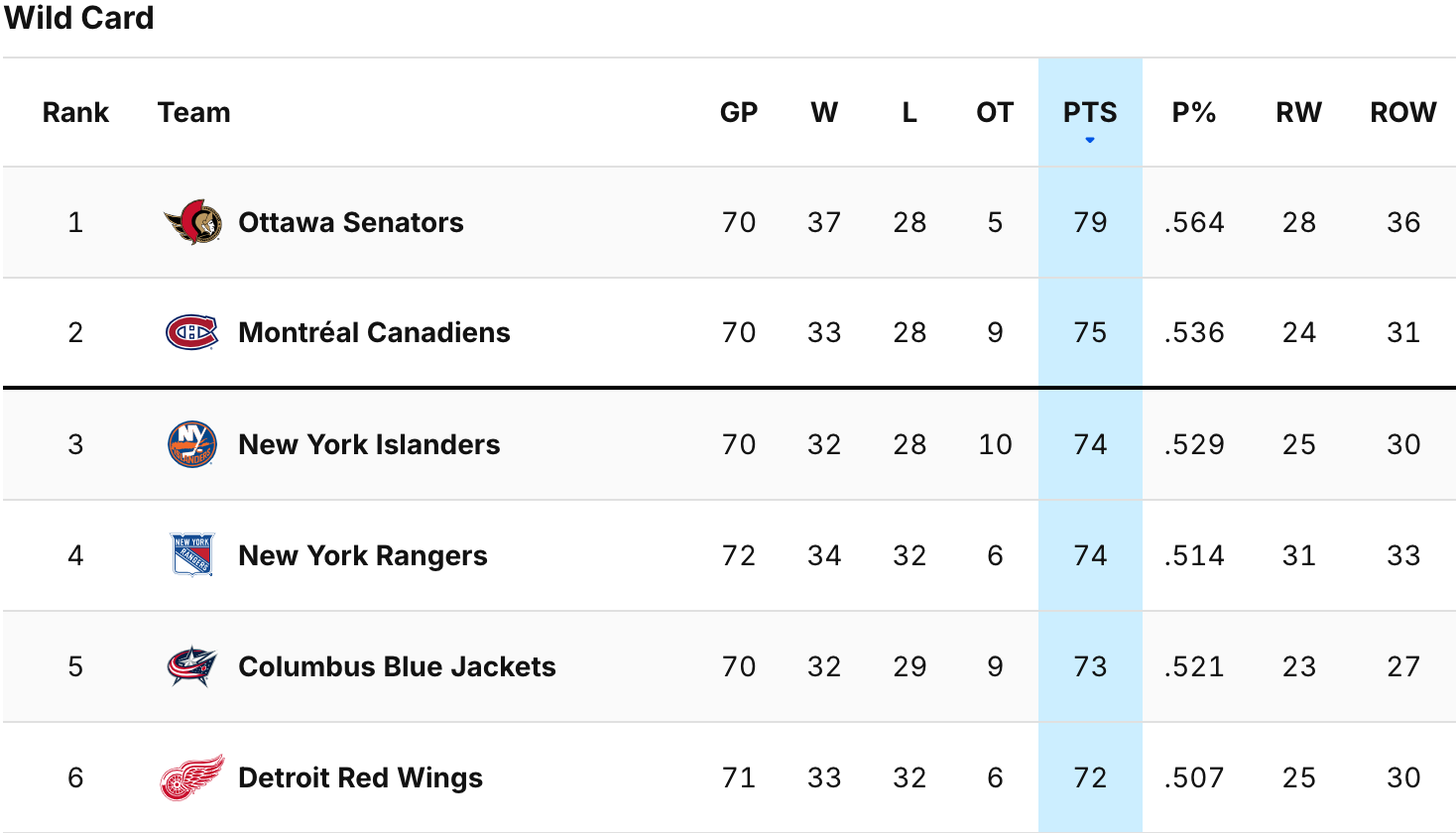Sort standings by RW column header
The image size is (1456, 833).
1298,113
